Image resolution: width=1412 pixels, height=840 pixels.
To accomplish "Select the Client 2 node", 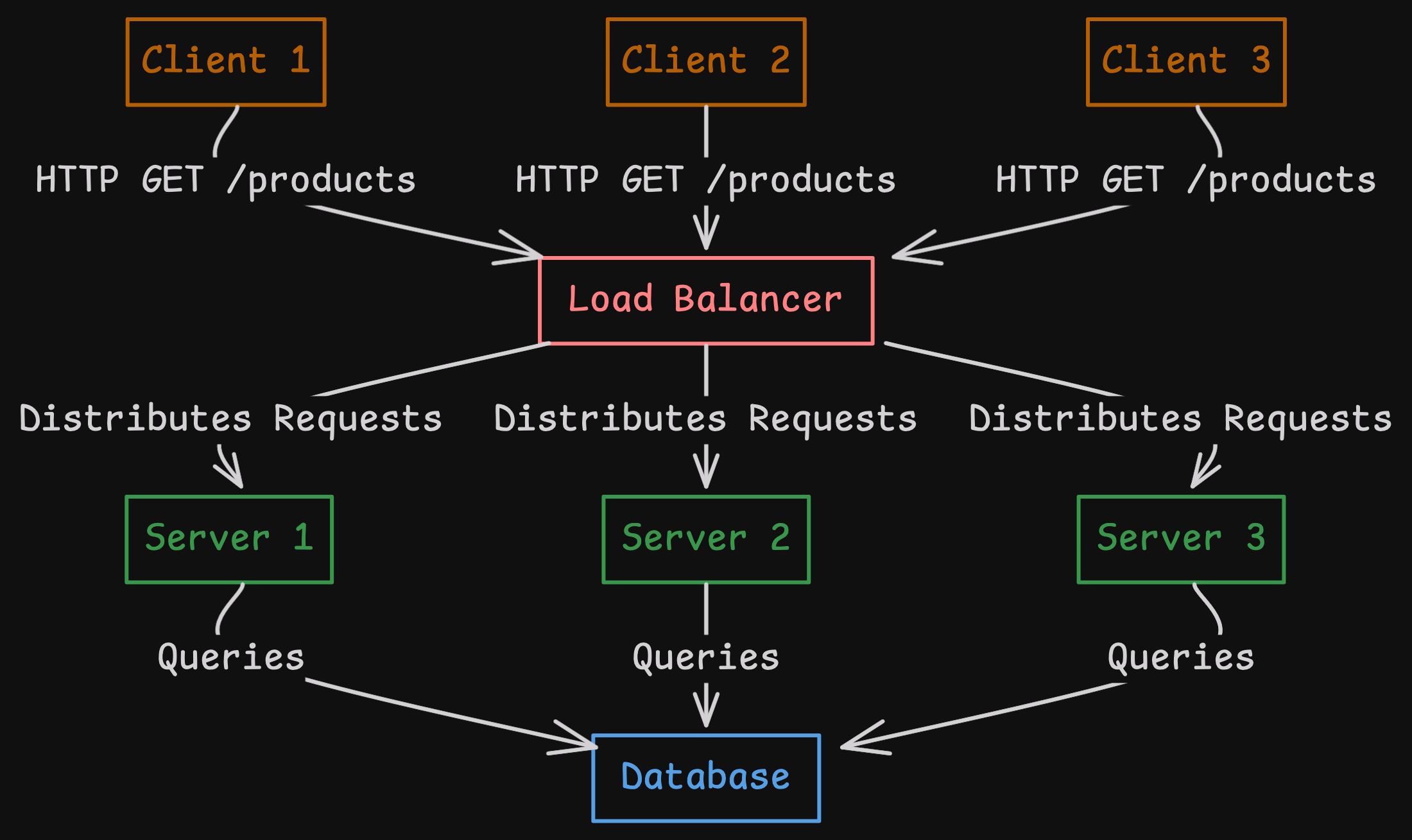I will click(x=706, y=61).
